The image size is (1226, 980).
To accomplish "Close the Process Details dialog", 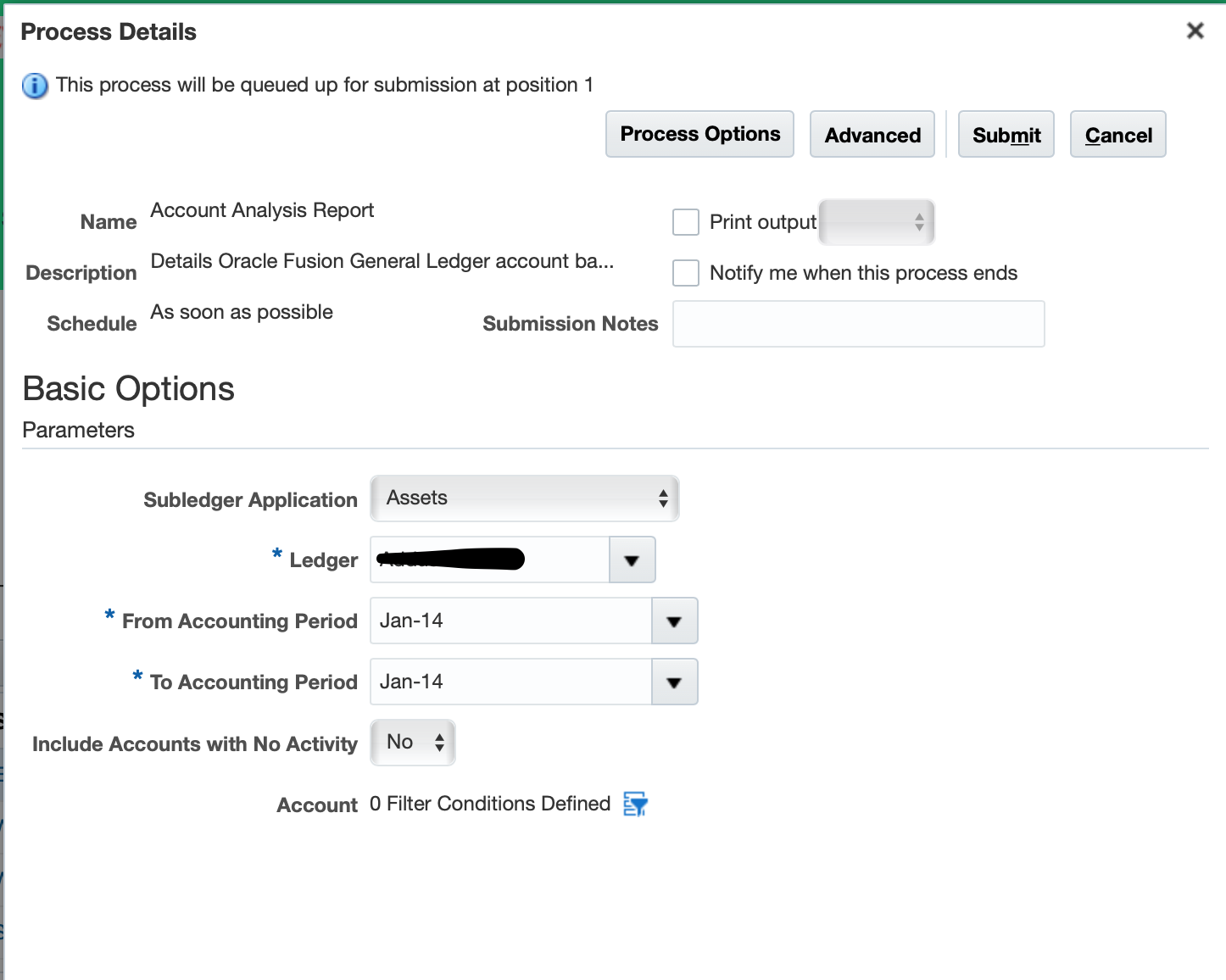I will [x=1195, y=31].
